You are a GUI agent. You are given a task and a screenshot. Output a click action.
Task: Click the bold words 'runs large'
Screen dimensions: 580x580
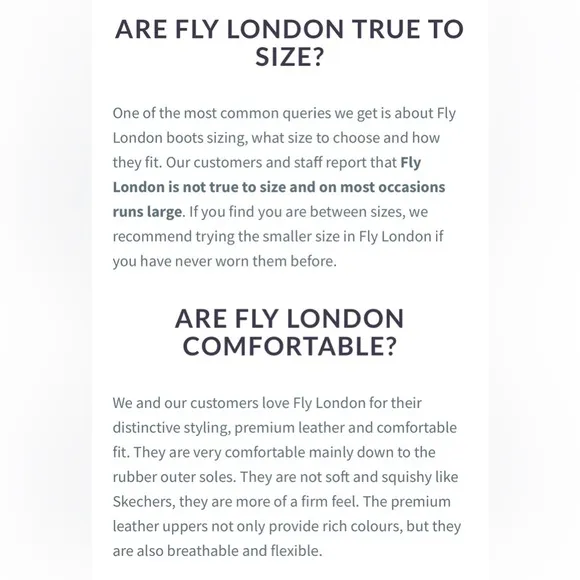(x=147, y=212)
